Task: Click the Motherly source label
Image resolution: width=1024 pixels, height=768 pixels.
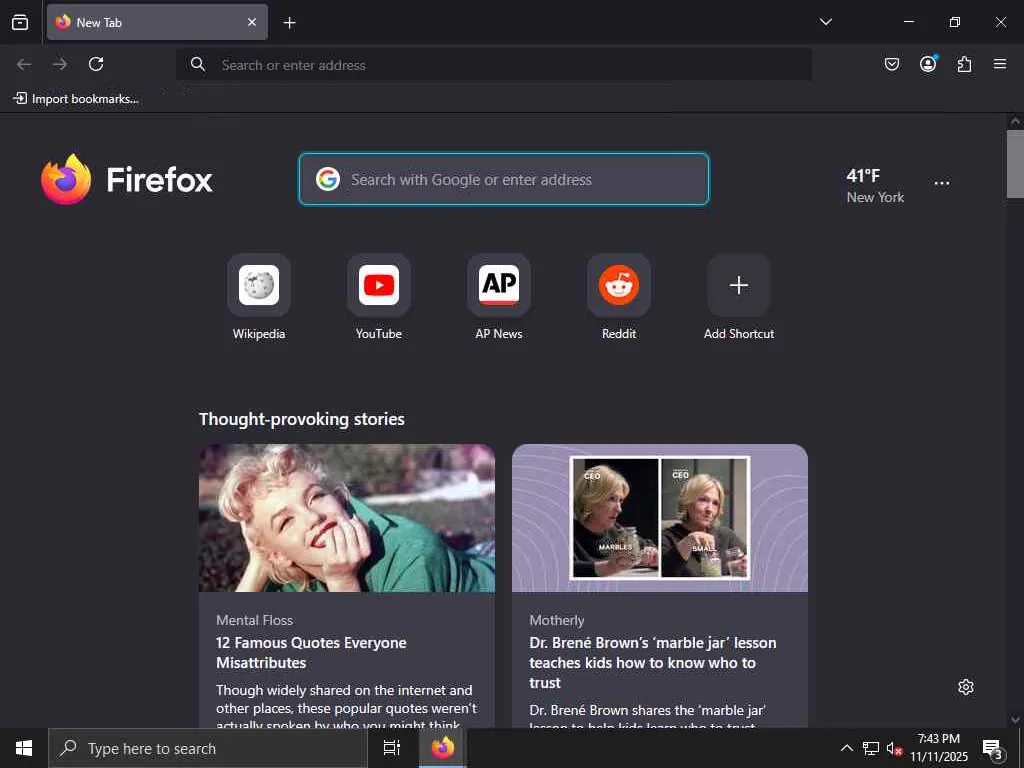Action: point(556,620)
